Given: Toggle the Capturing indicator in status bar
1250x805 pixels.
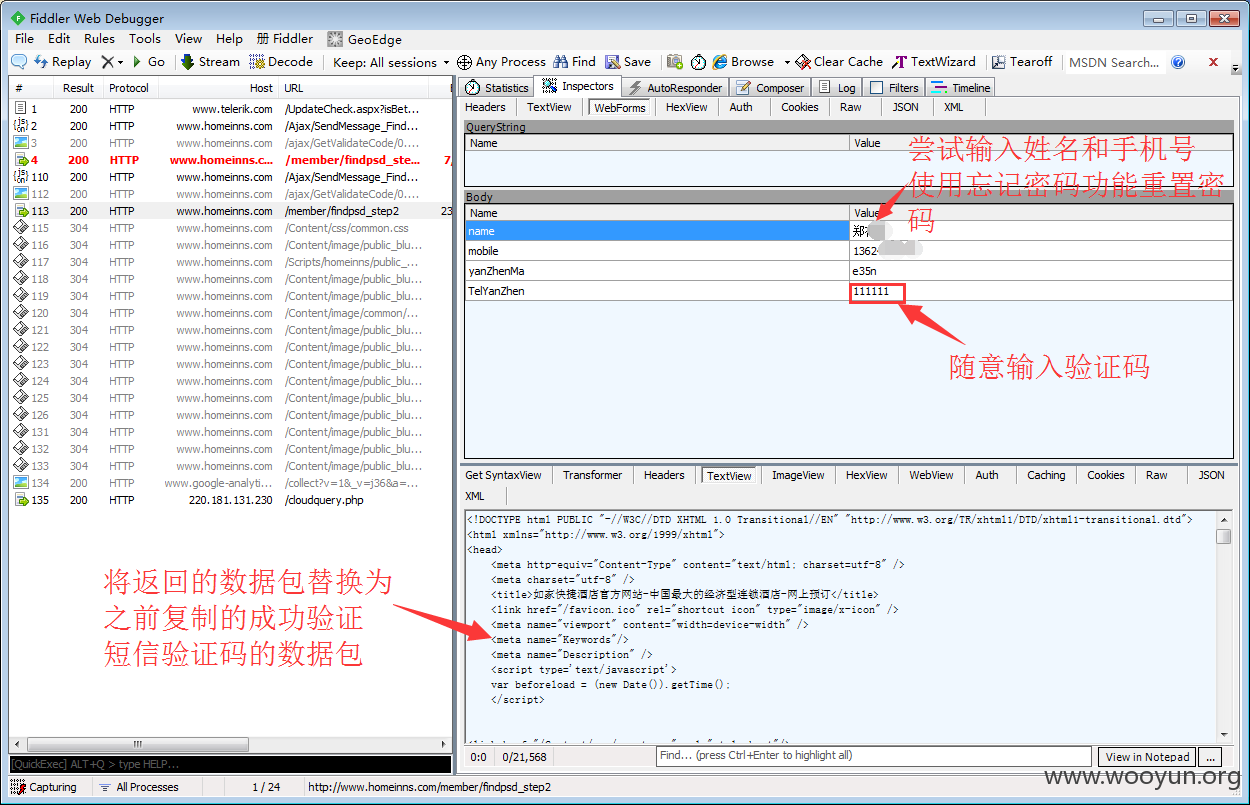Looking at the screenshot, I should 44,787.
